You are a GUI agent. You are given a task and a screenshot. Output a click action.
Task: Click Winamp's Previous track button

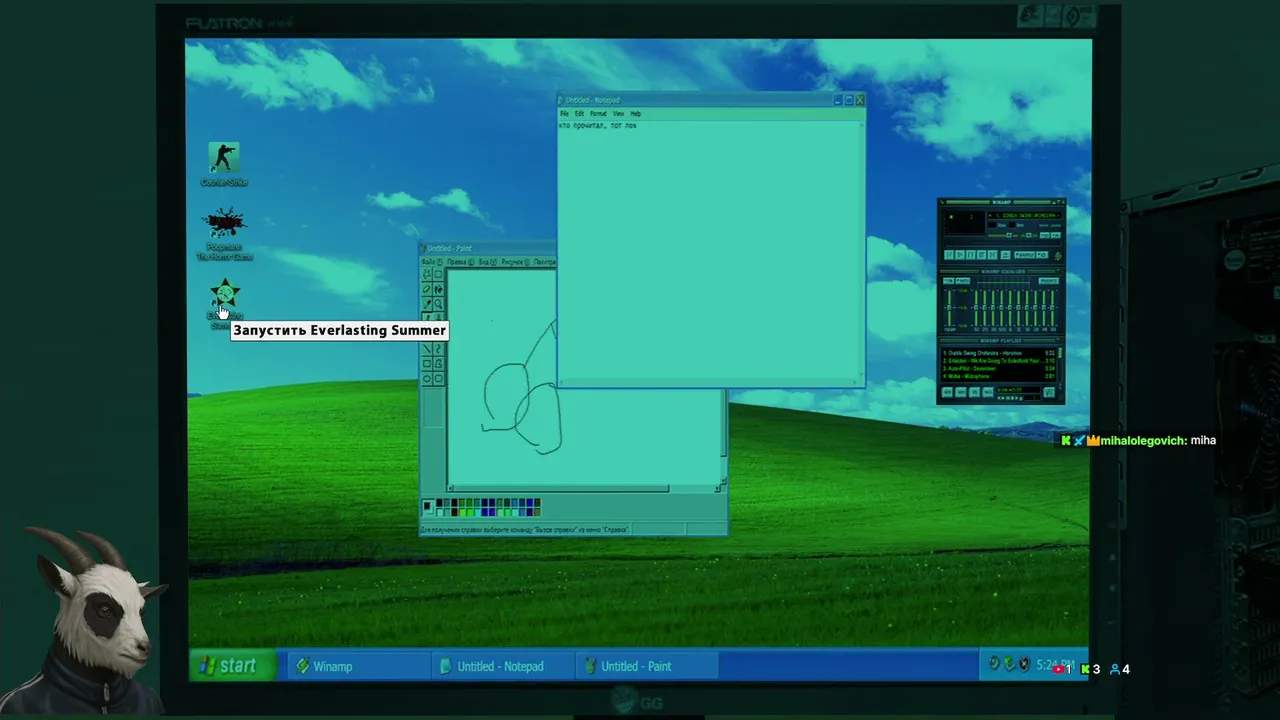(x=949, y=255)
